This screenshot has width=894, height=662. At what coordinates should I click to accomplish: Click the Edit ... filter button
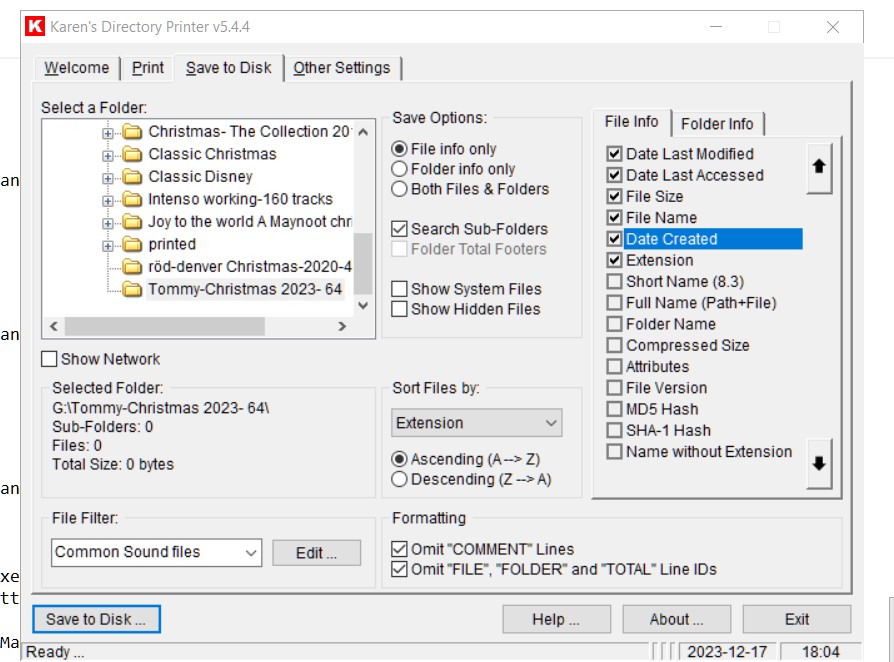(316, 553)
